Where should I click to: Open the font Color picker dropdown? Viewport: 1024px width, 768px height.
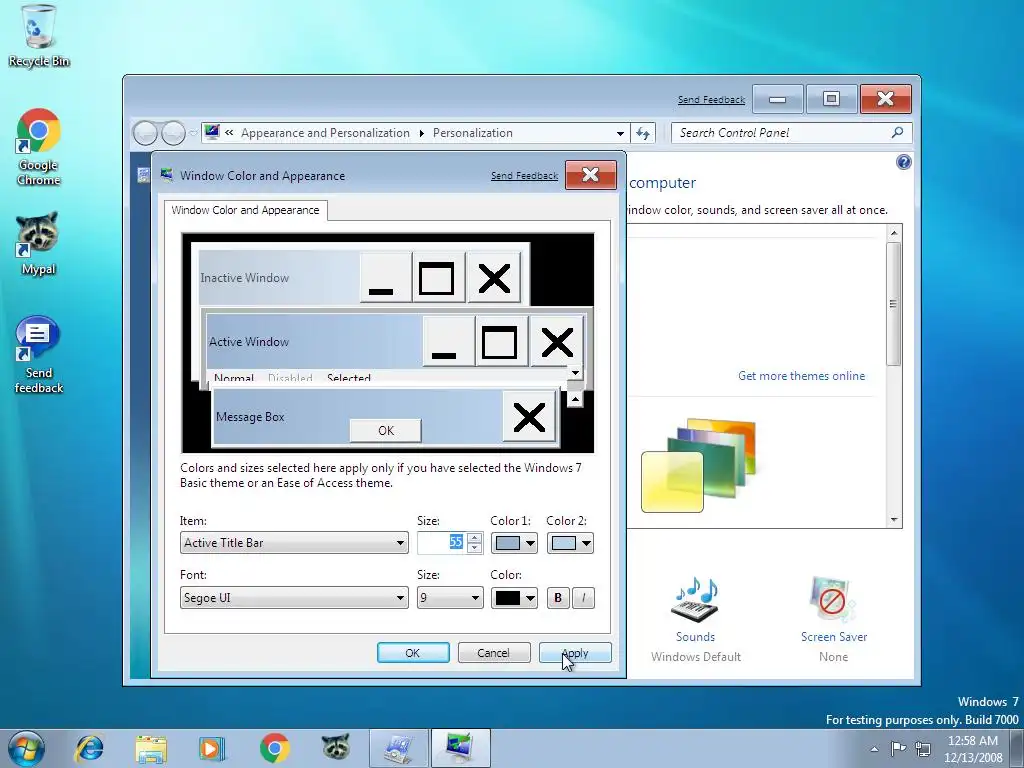click(514, 598)
